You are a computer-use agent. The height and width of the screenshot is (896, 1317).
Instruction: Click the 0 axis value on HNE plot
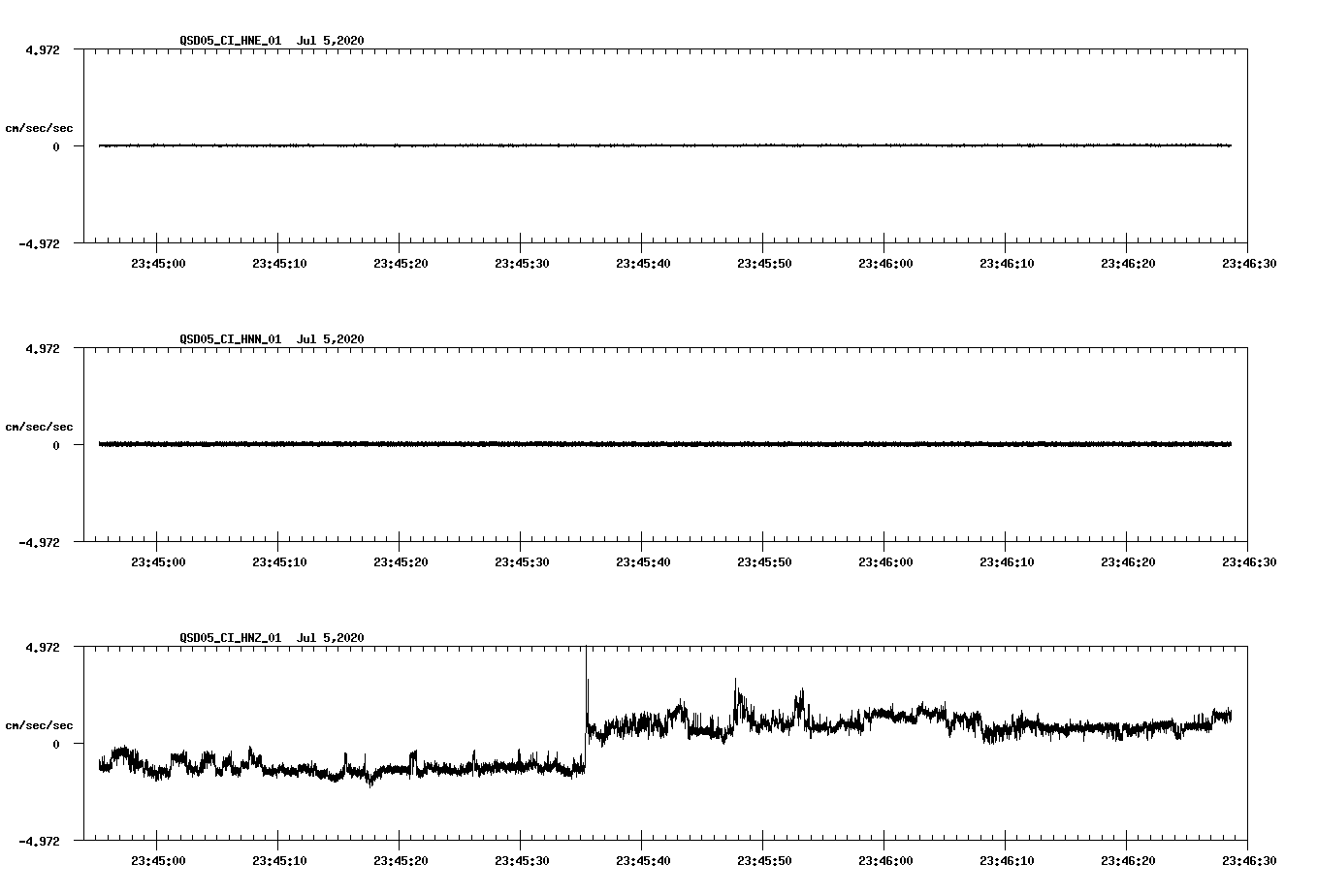click(56, 146)
